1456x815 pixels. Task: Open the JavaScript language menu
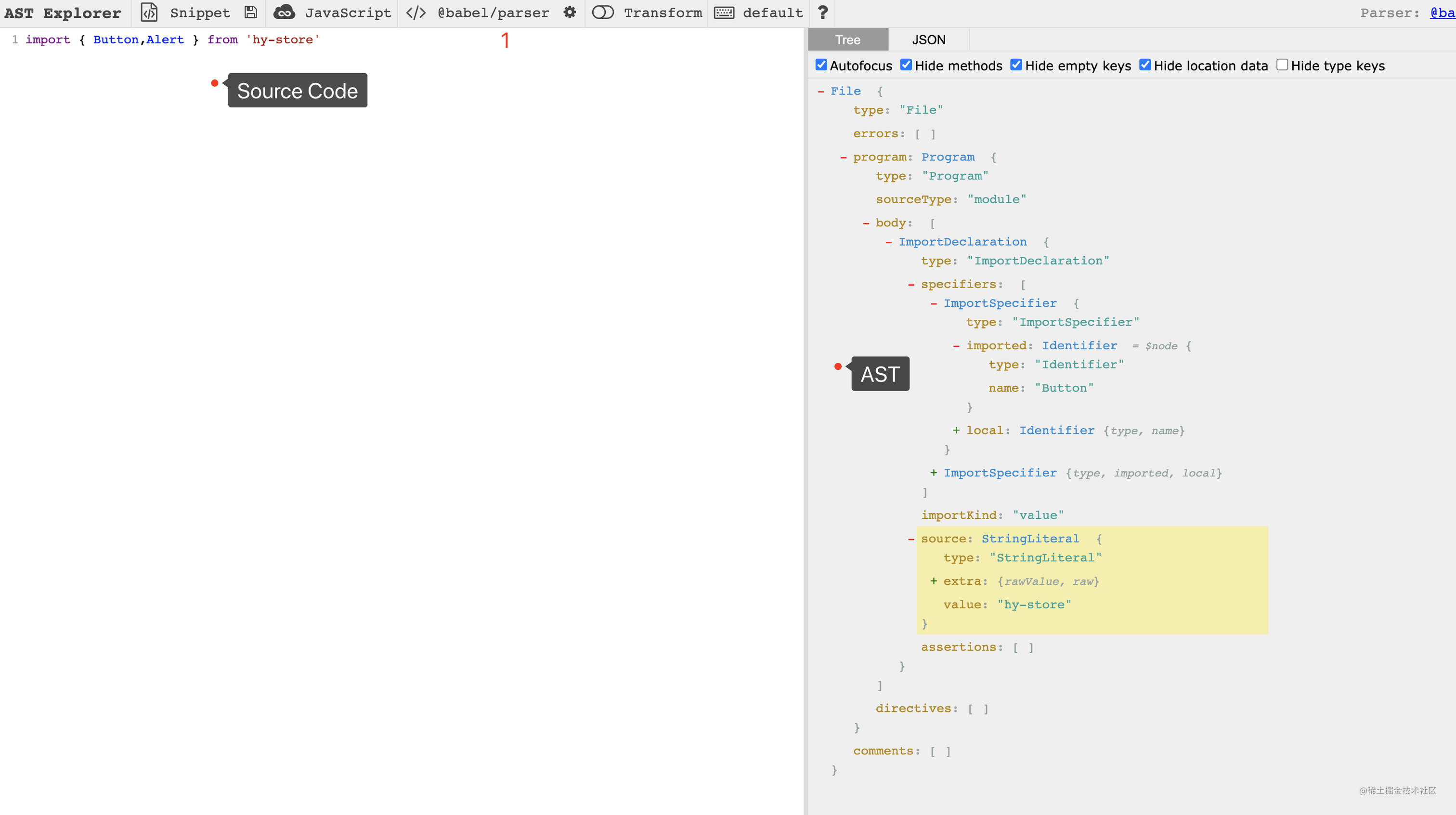point(348,13)
